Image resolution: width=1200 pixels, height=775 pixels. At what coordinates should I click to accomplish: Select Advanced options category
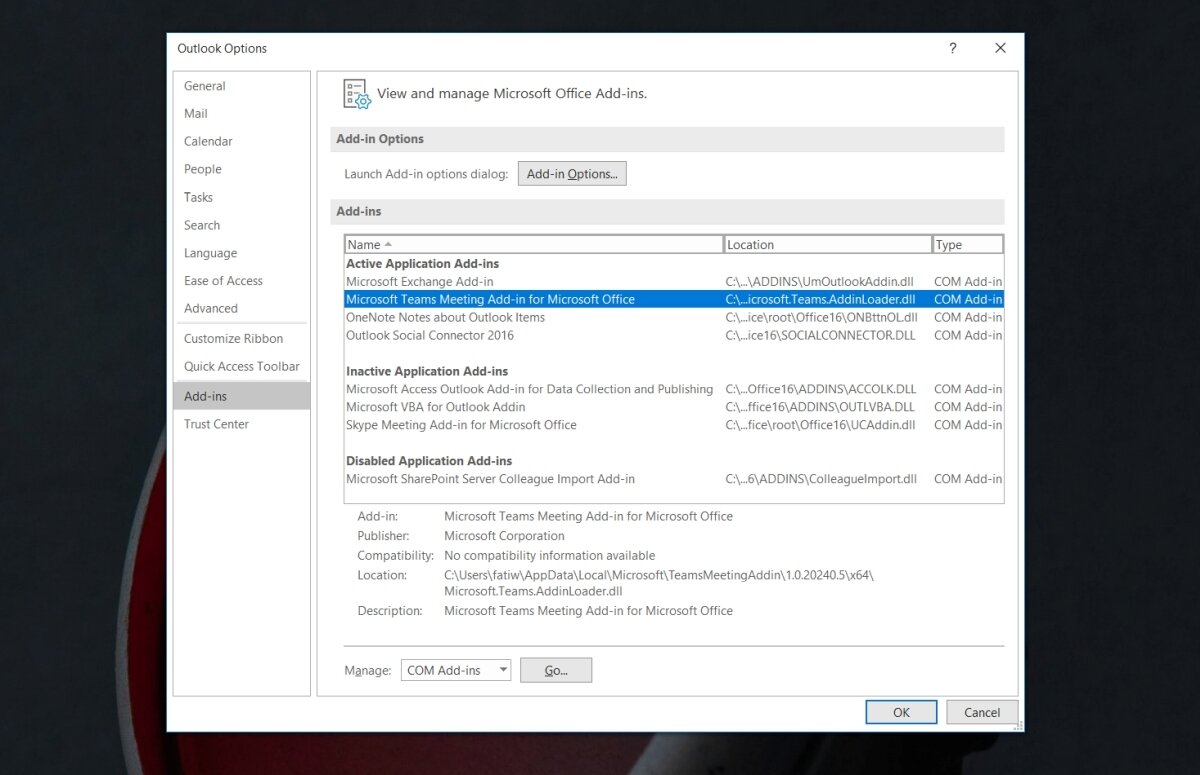(211, 309)
